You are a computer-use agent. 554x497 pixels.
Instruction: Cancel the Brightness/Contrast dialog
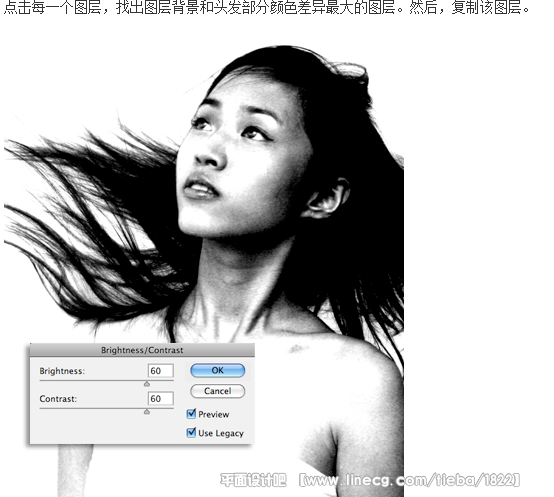pyautogui.click(x=217, y=391)
